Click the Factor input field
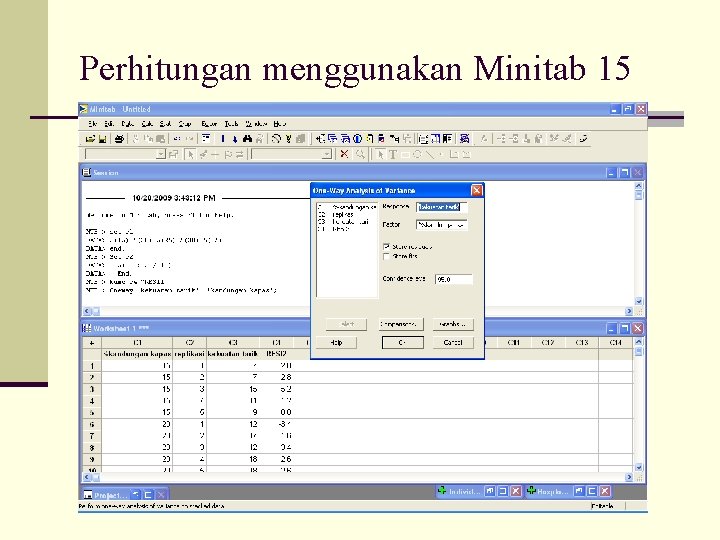Viewport: 720px width, 540px height. coord(442,225)
